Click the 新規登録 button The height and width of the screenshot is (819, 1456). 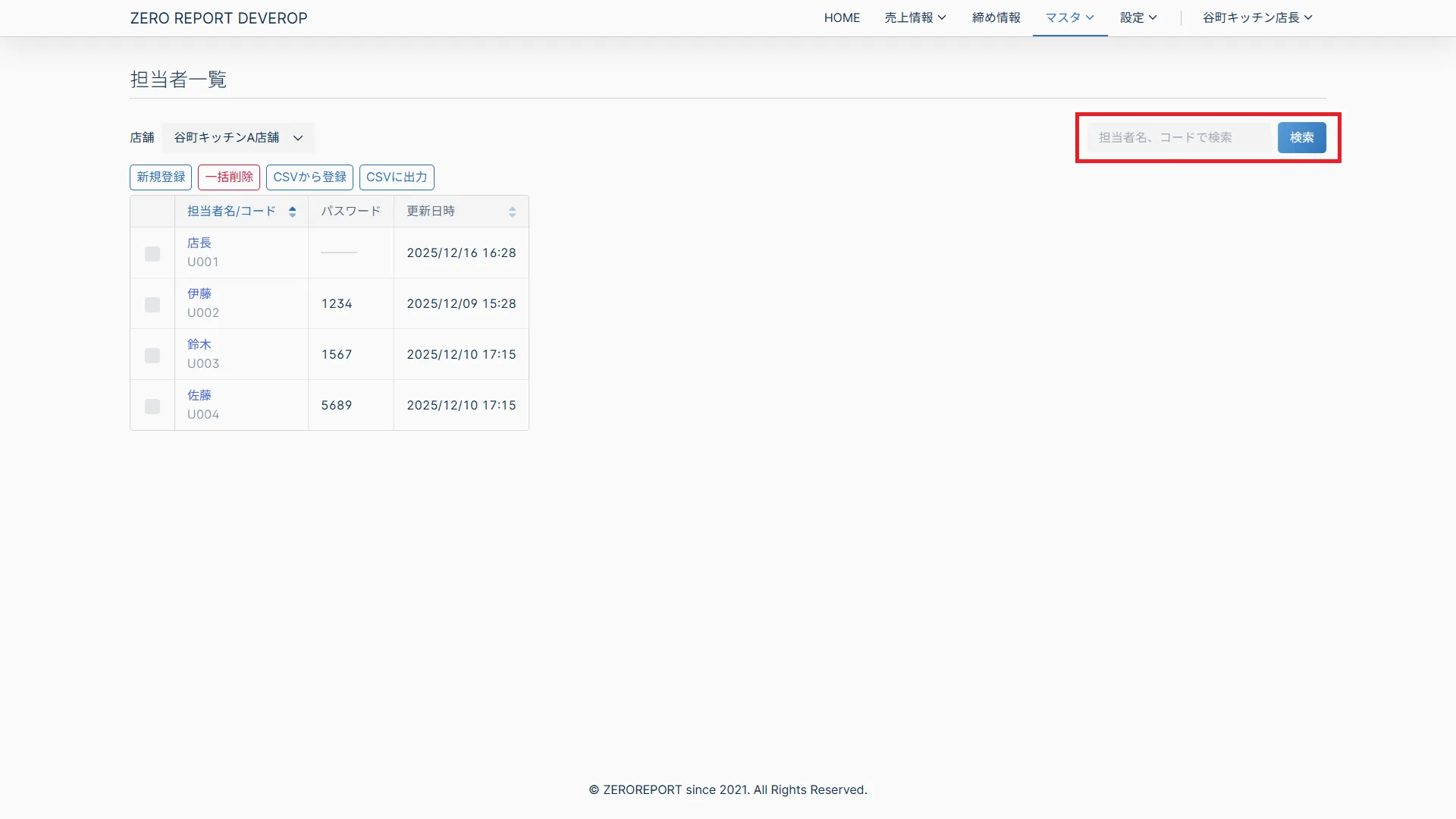(x=161, y=177)
